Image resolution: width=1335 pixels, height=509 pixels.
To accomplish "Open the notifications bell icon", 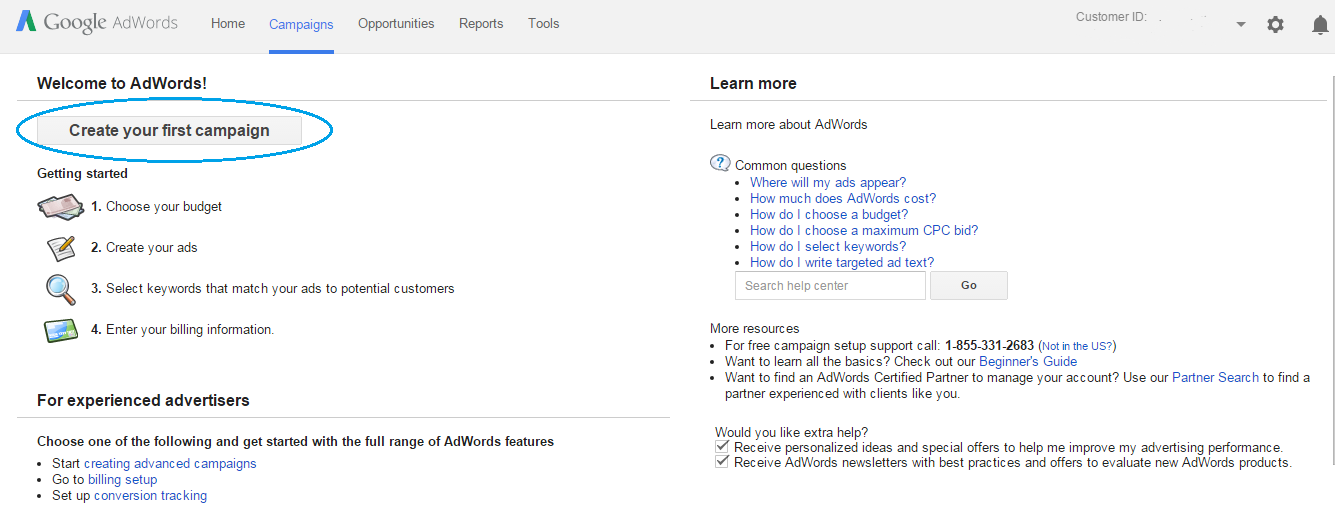I will (x=1320, y=25).
